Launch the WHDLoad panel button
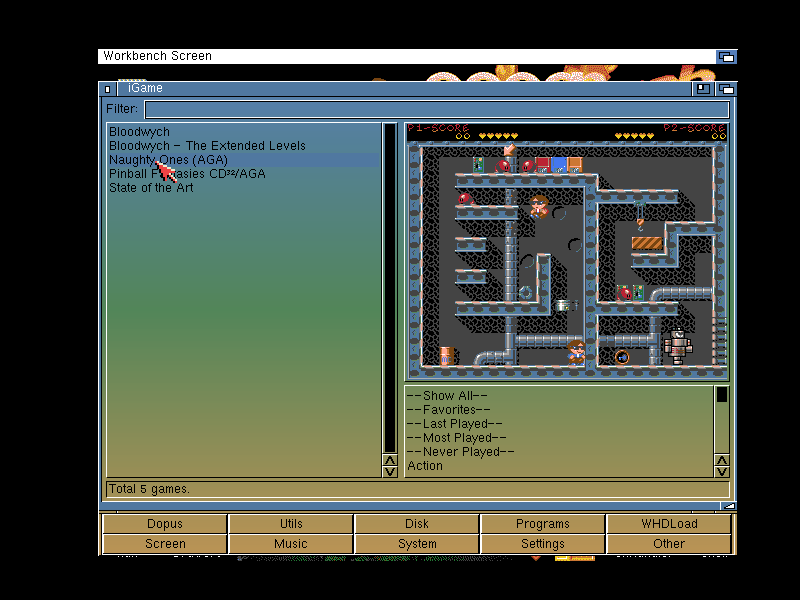 tap(669, 523)
